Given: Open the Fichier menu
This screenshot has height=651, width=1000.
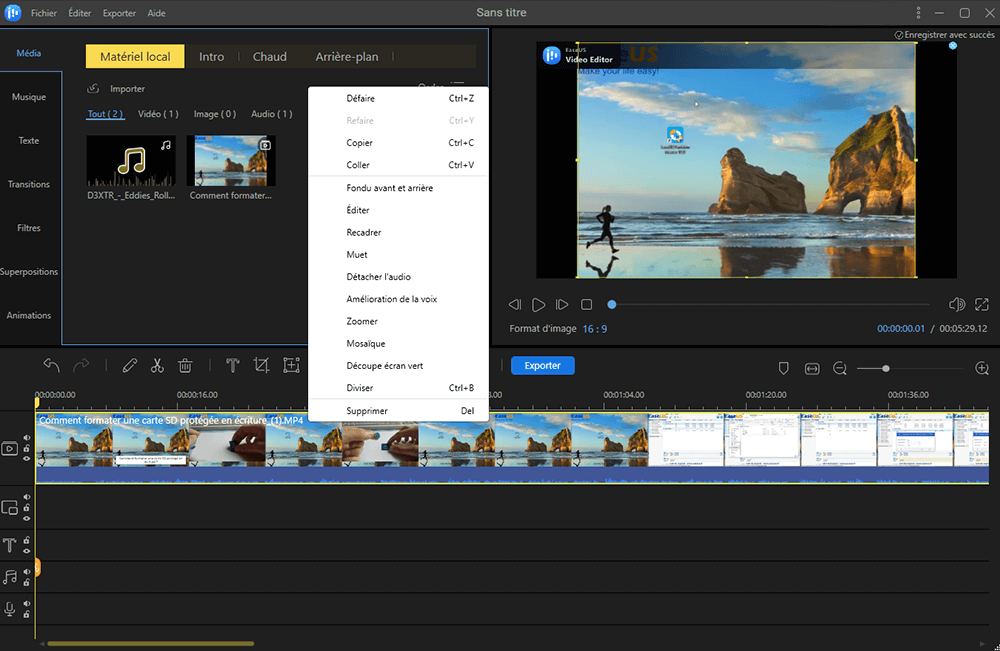Looking at the screenshot, I should click(44, 13).
